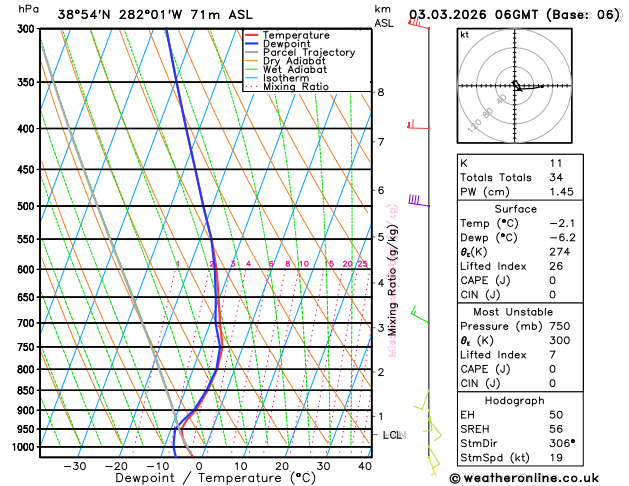The width and height of the screenshot is (629, 486).
Task: Click the StmDir value 306°
Action: point(562,443)
